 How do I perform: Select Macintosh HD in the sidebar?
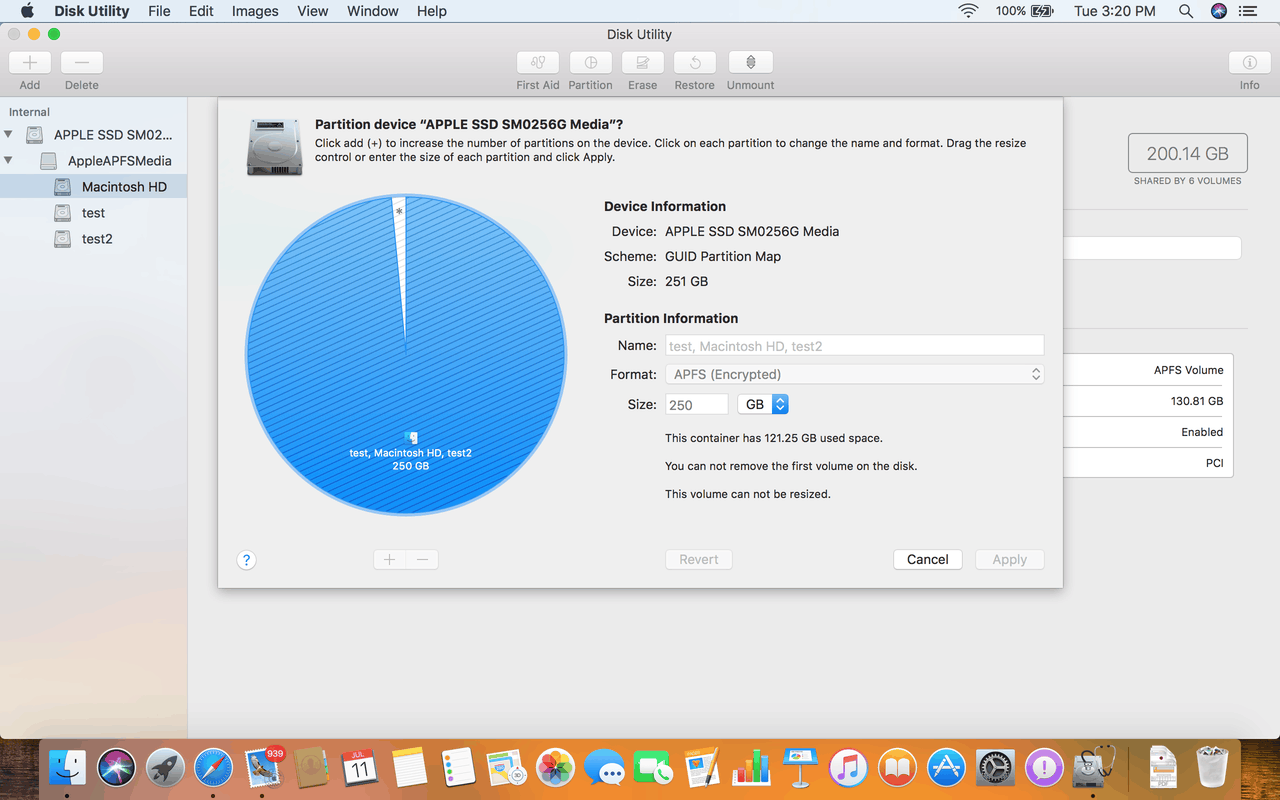point(93,187)
